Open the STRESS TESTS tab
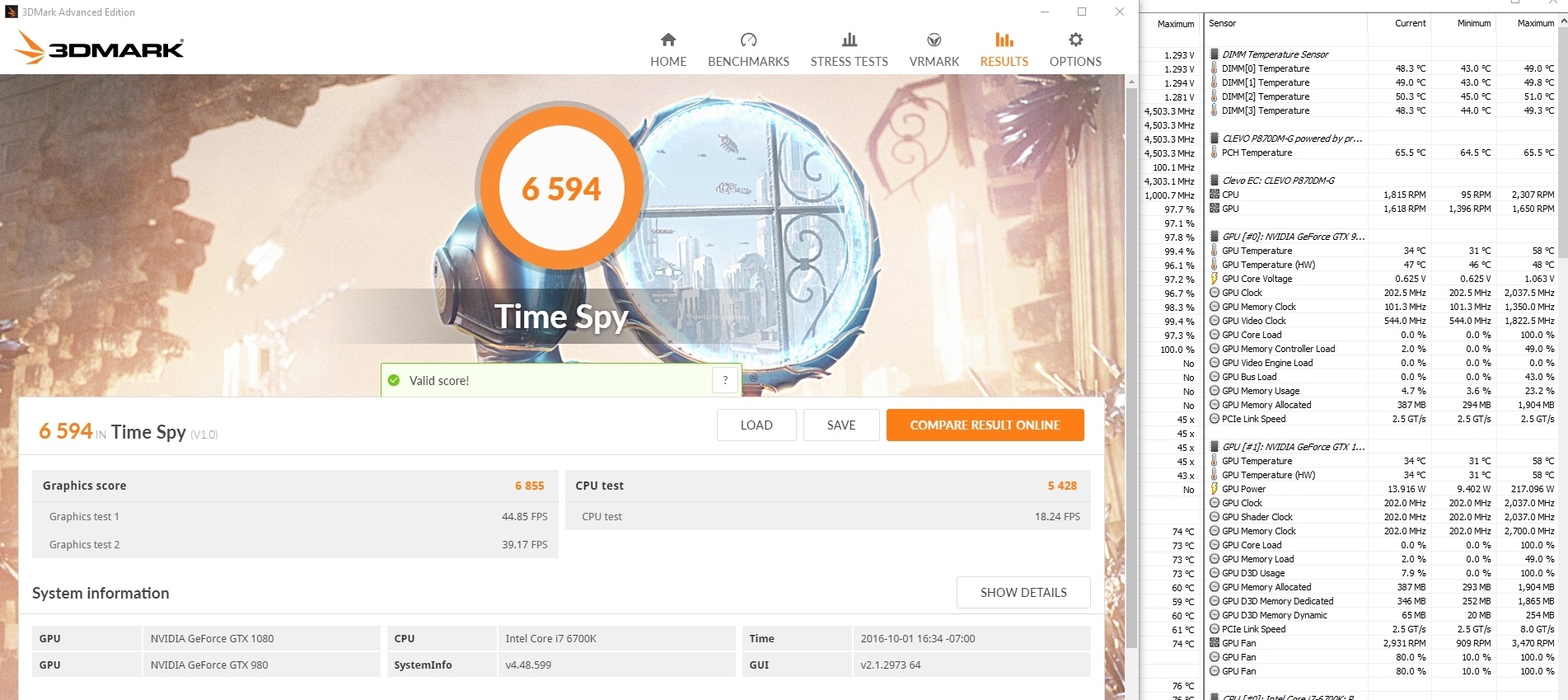 tap(849, 50)
